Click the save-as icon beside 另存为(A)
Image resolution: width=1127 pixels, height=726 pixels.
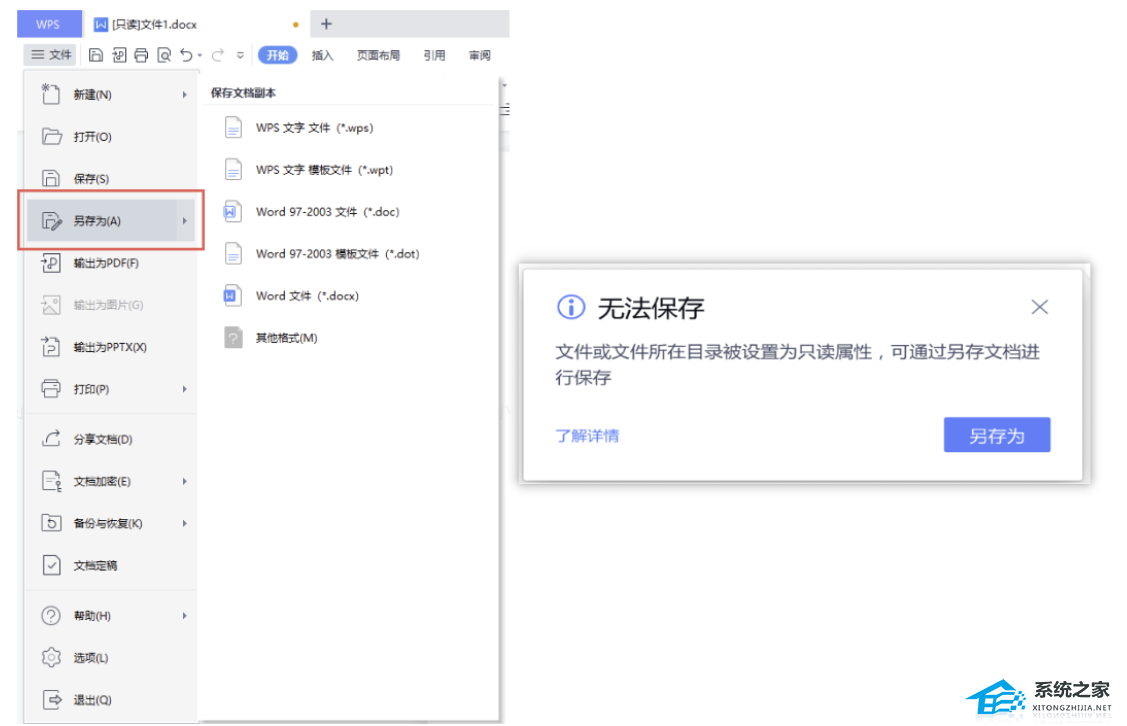[52, 221]
